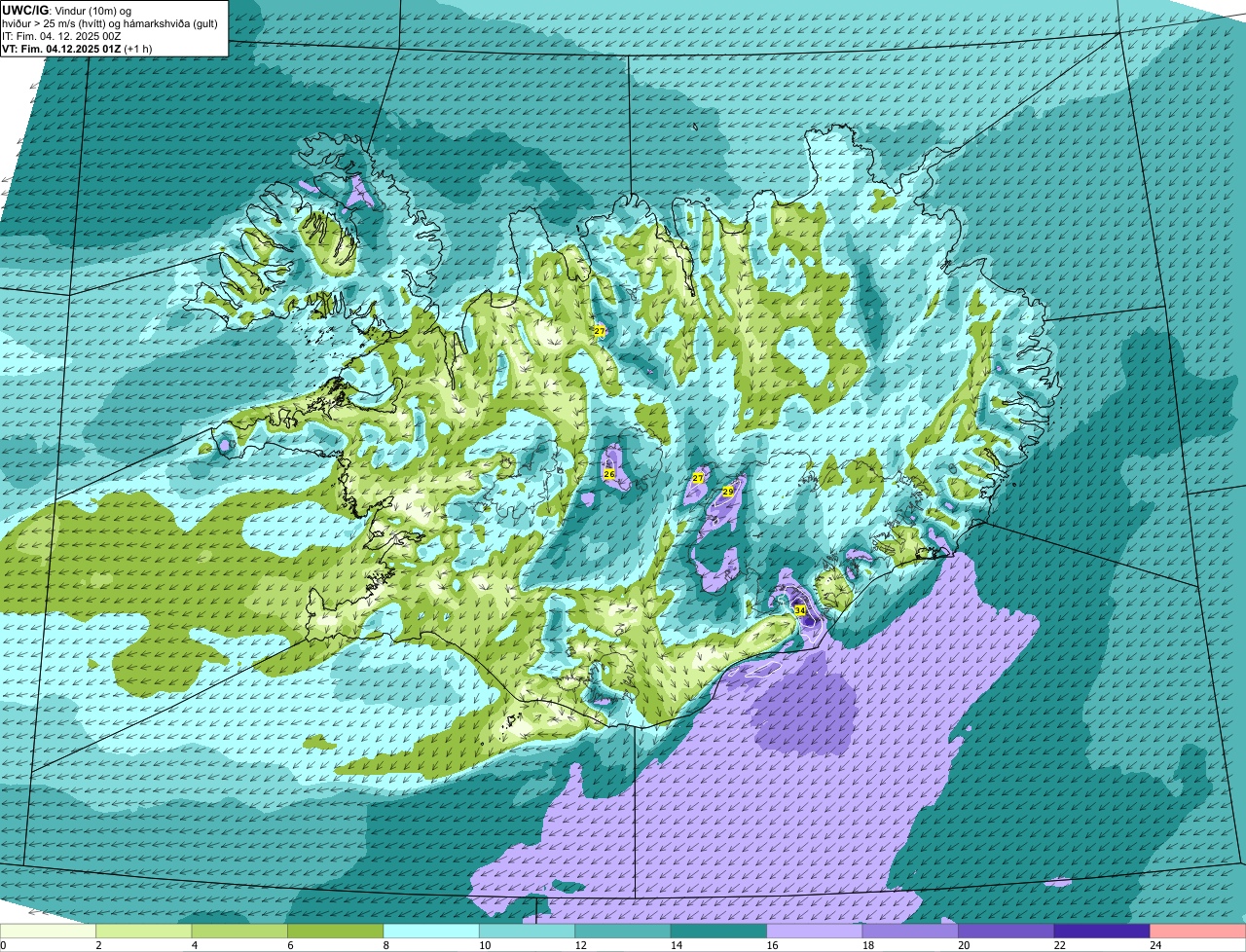Click the 0–2 m/s palest color swatch
This screenshot has height=952, width=1246.
tap(49, 932)
